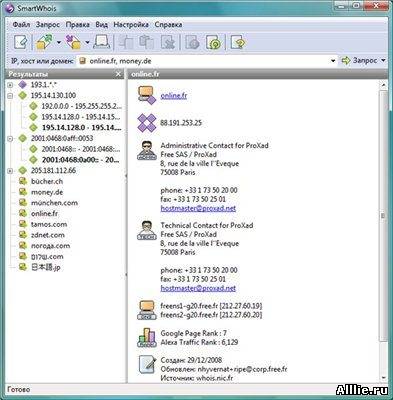Click the open folder with green arrow icon
393x400 pixels.
(44, 42)
